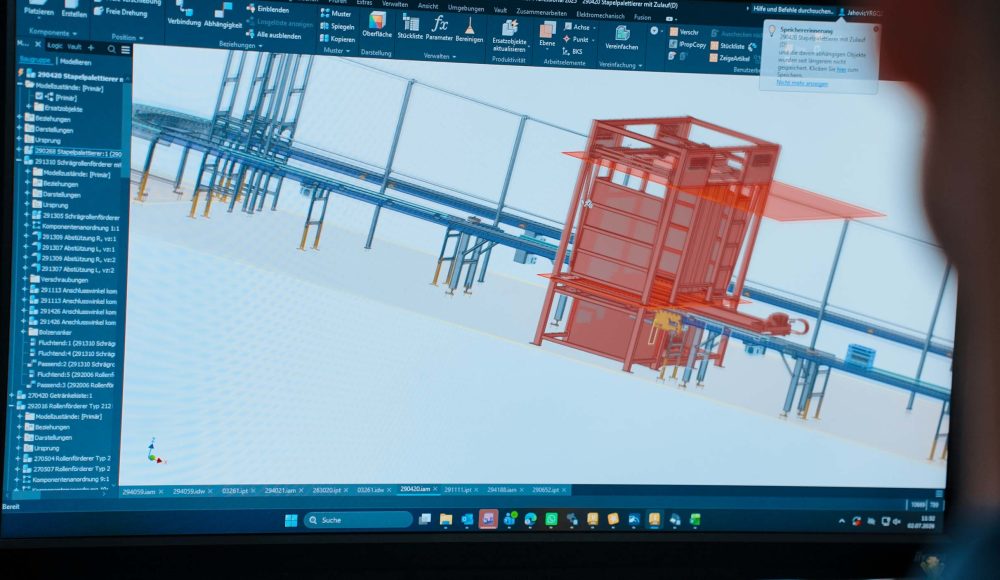The image size is (1000, 580).
Task: Collapse the 292016 Rollenförderer Typ 212 node
Action: pos(11,406)
